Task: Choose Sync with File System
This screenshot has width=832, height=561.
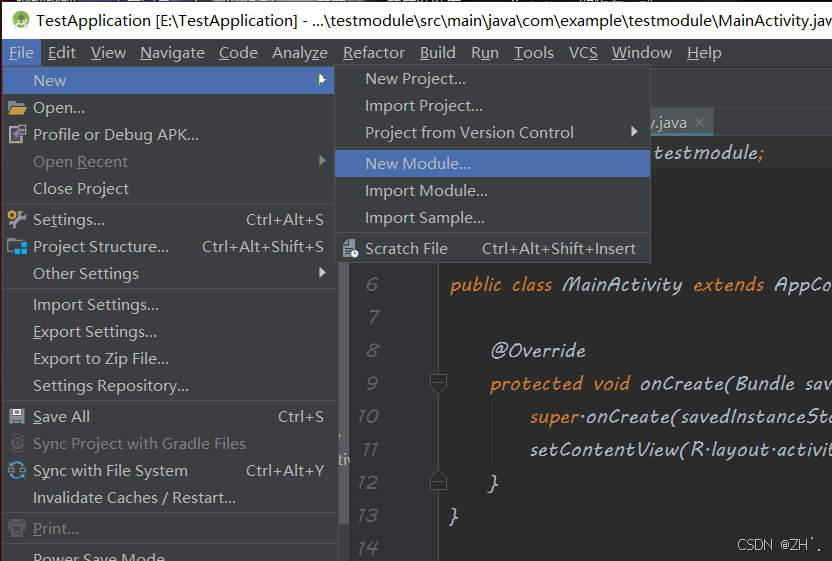Action: coord(169,470)
